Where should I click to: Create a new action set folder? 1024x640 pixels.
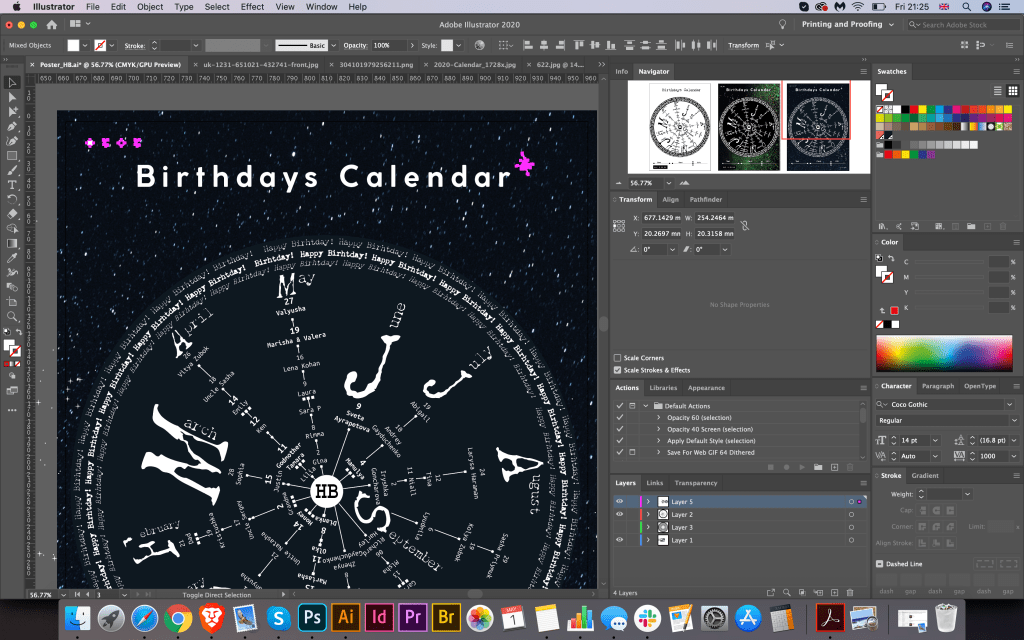tap(817, 467)
